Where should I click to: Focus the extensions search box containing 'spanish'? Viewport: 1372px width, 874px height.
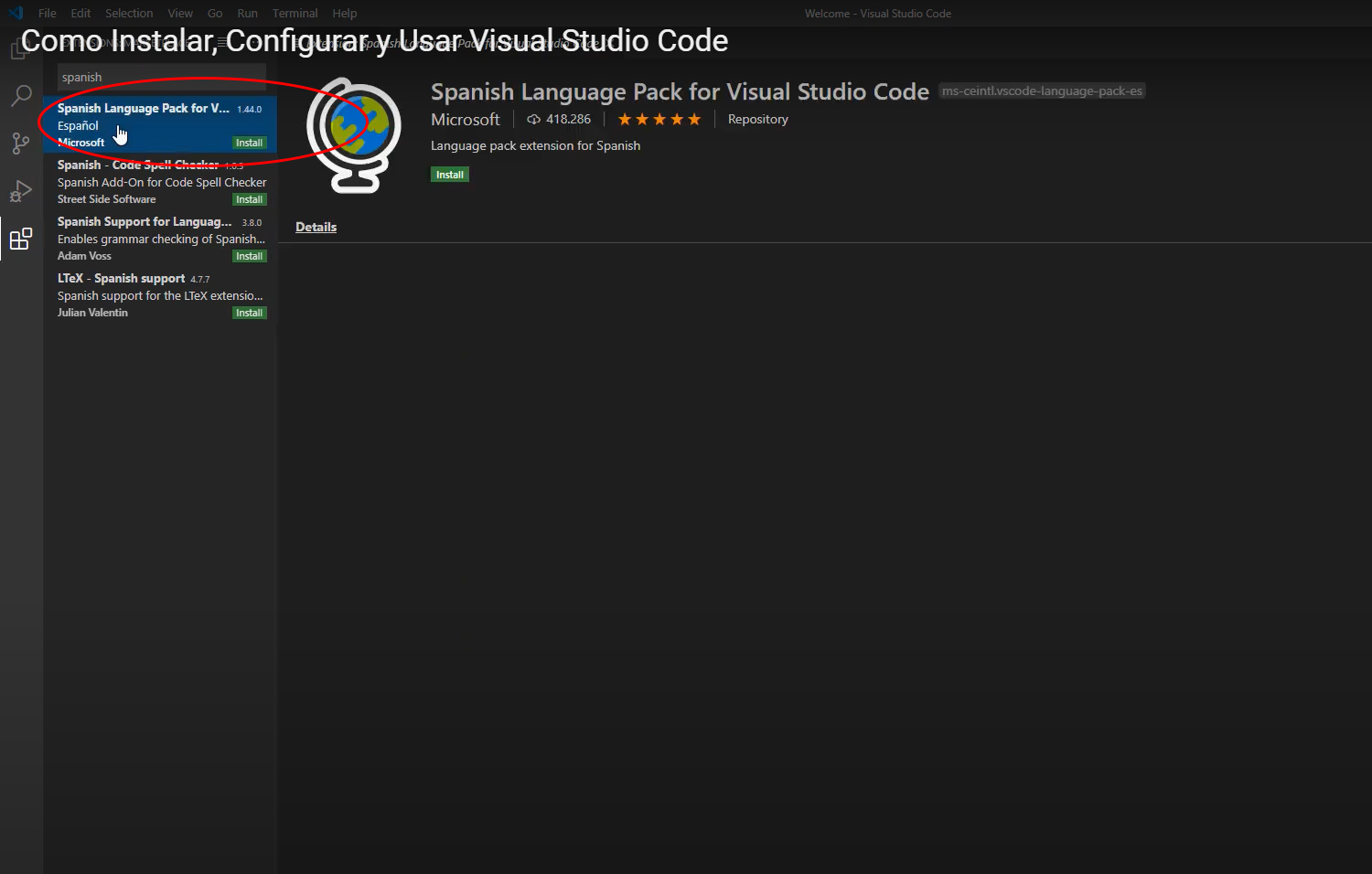tap(161, 78)
